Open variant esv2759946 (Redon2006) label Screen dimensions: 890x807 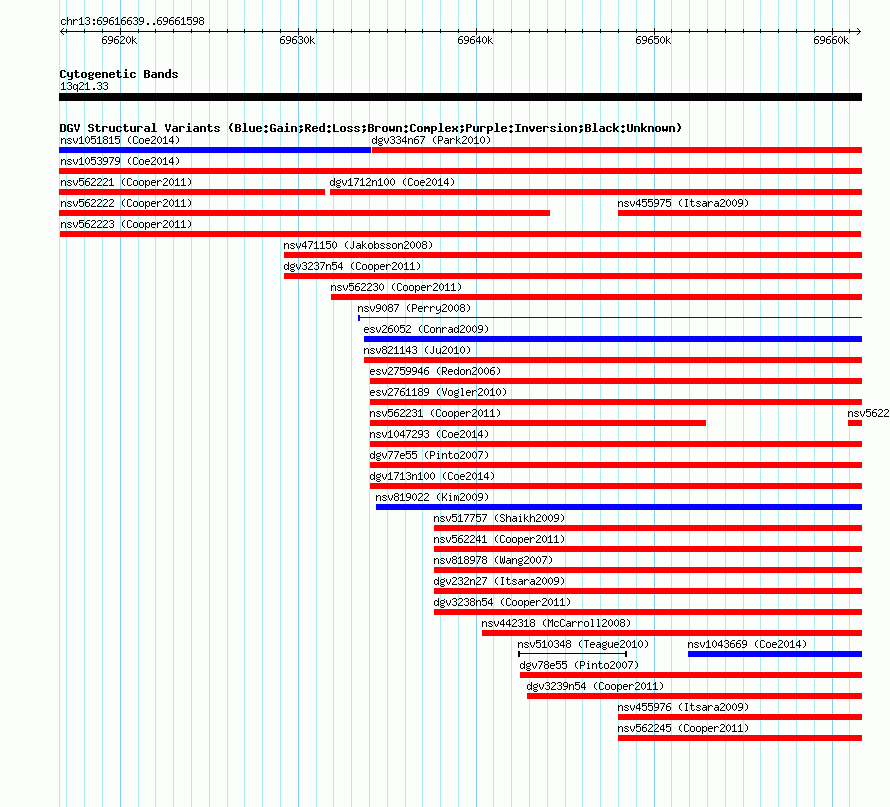435,371
